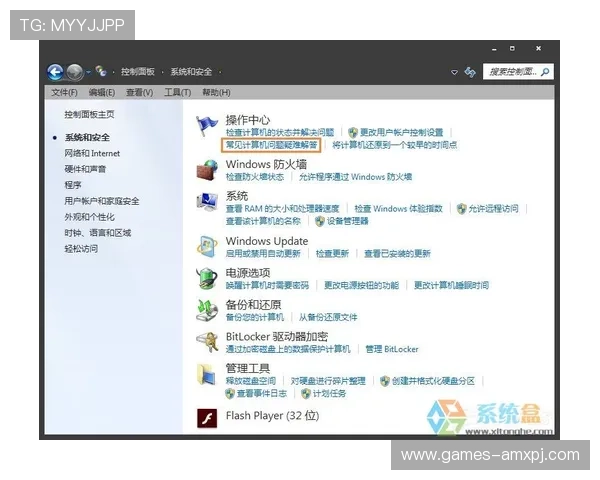
Task: Click 查看 RAM 的大小和处理器速度 link
Action: pos(282,209)
